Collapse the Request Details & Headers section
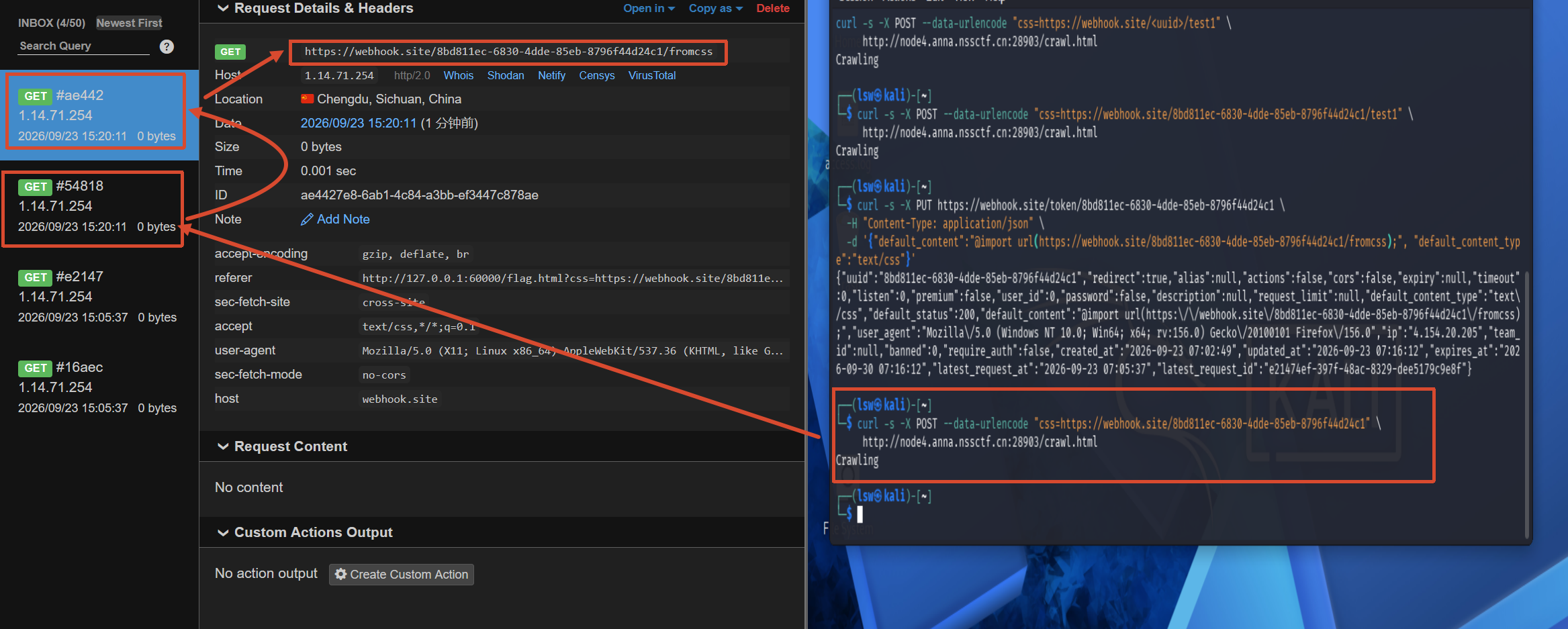This screenshot has width=1568, height=629. point(223,8)
